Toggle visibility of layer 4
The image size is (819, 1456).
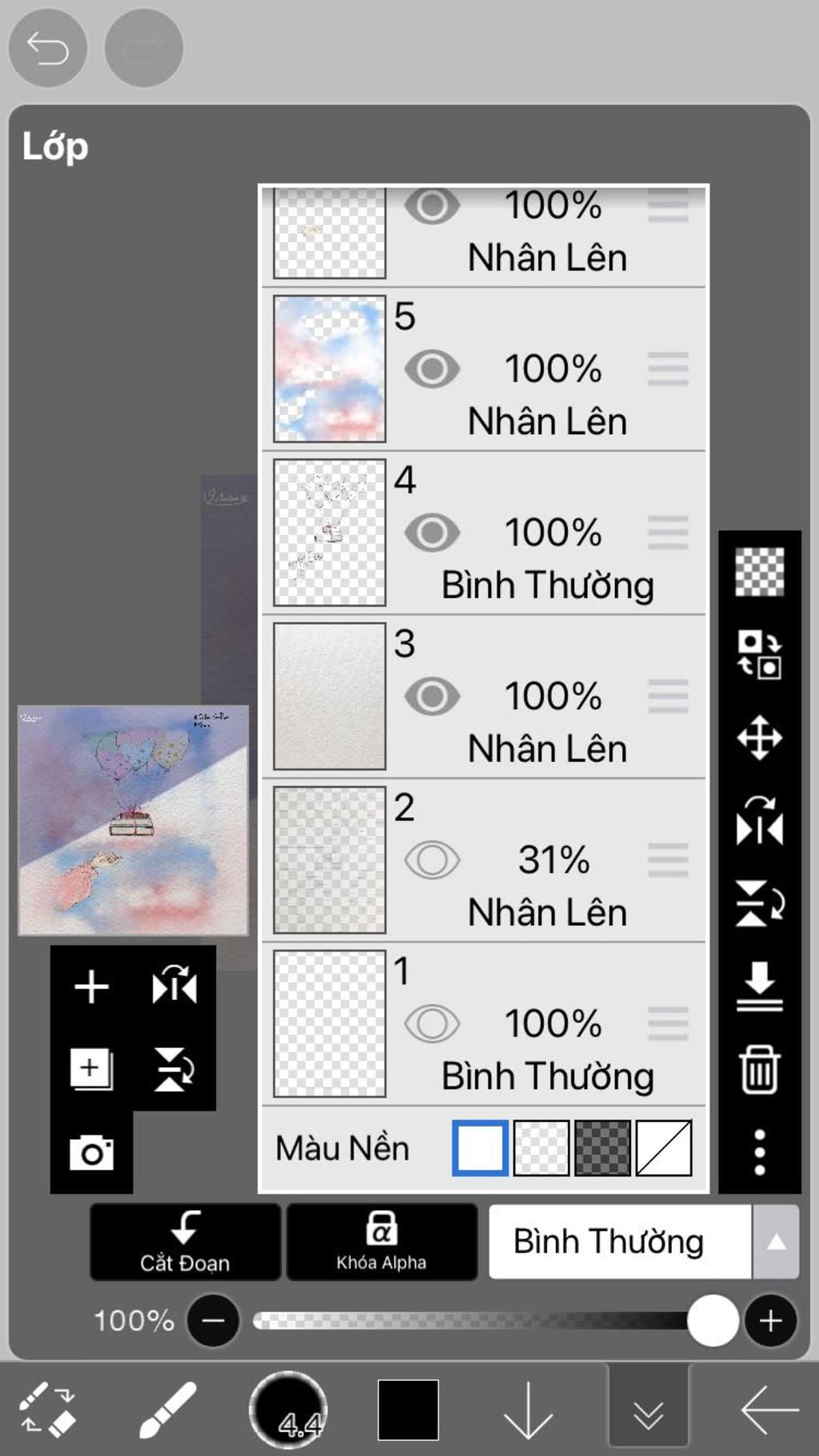pyautogui.click(x=432, y=533)
